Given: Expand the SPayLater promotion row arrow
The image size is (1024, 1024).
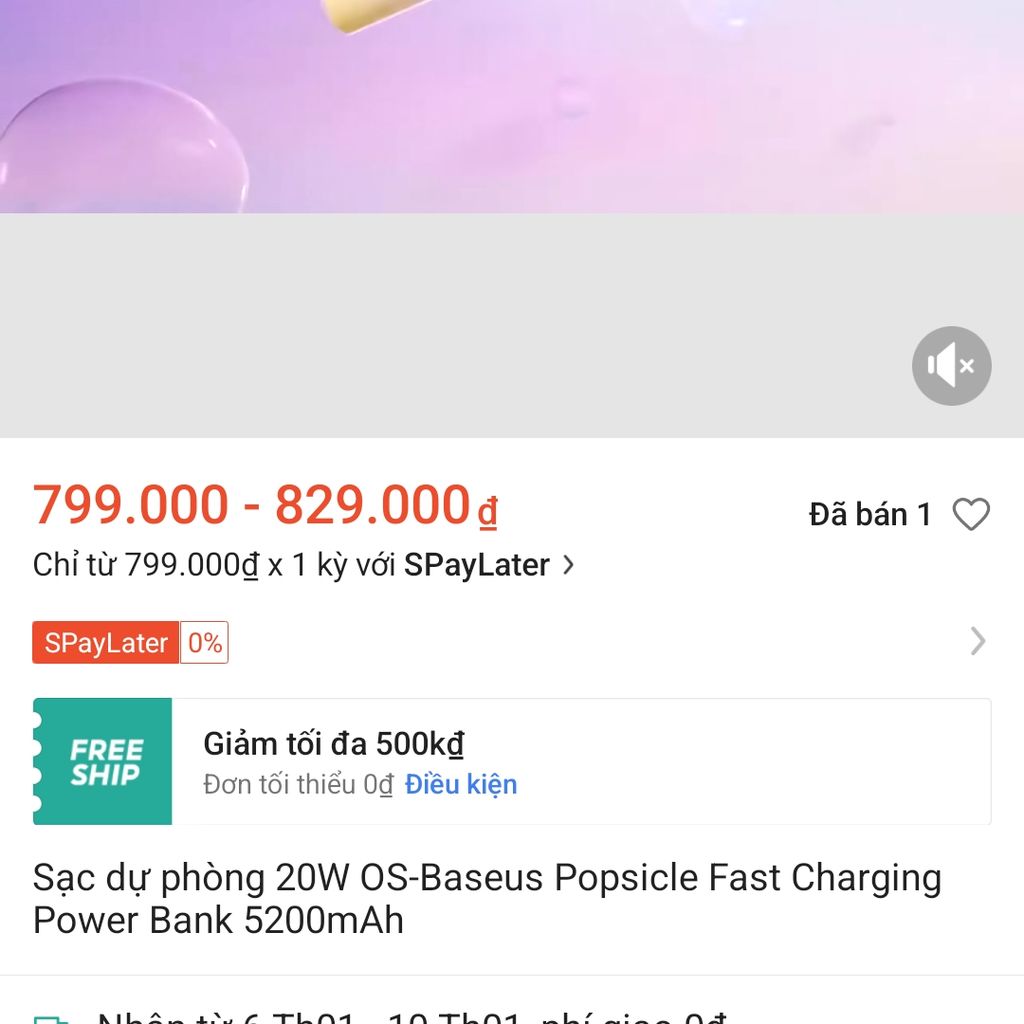Looking at the screenshot, I should (978, 641).
